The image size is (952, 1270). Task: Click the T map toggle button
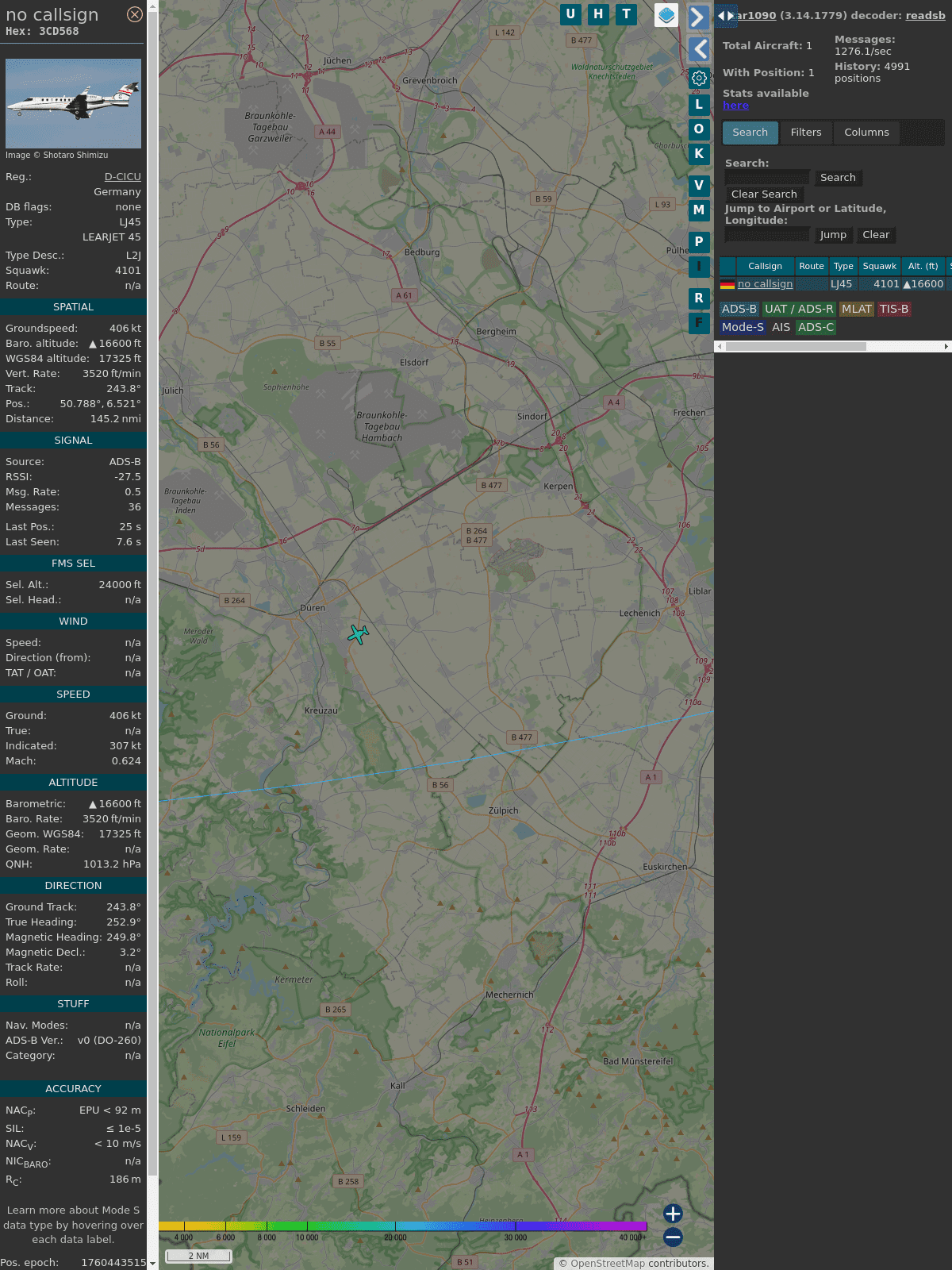[x=627, y=14]
